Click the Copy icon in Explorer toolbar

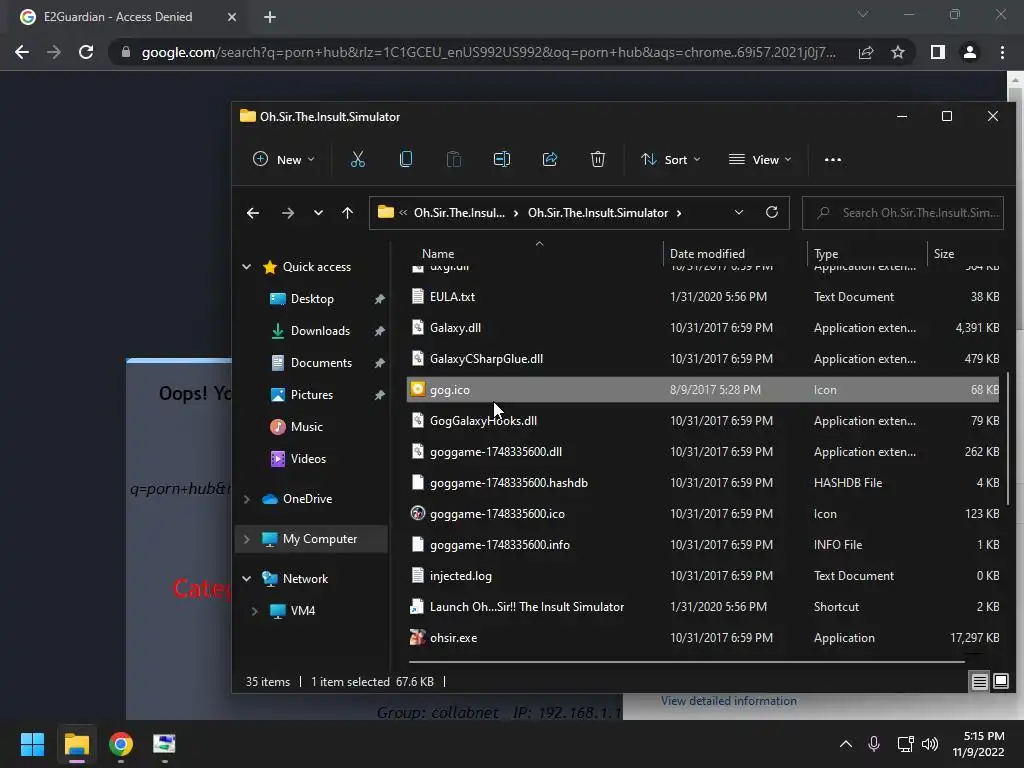pos(406,159)
